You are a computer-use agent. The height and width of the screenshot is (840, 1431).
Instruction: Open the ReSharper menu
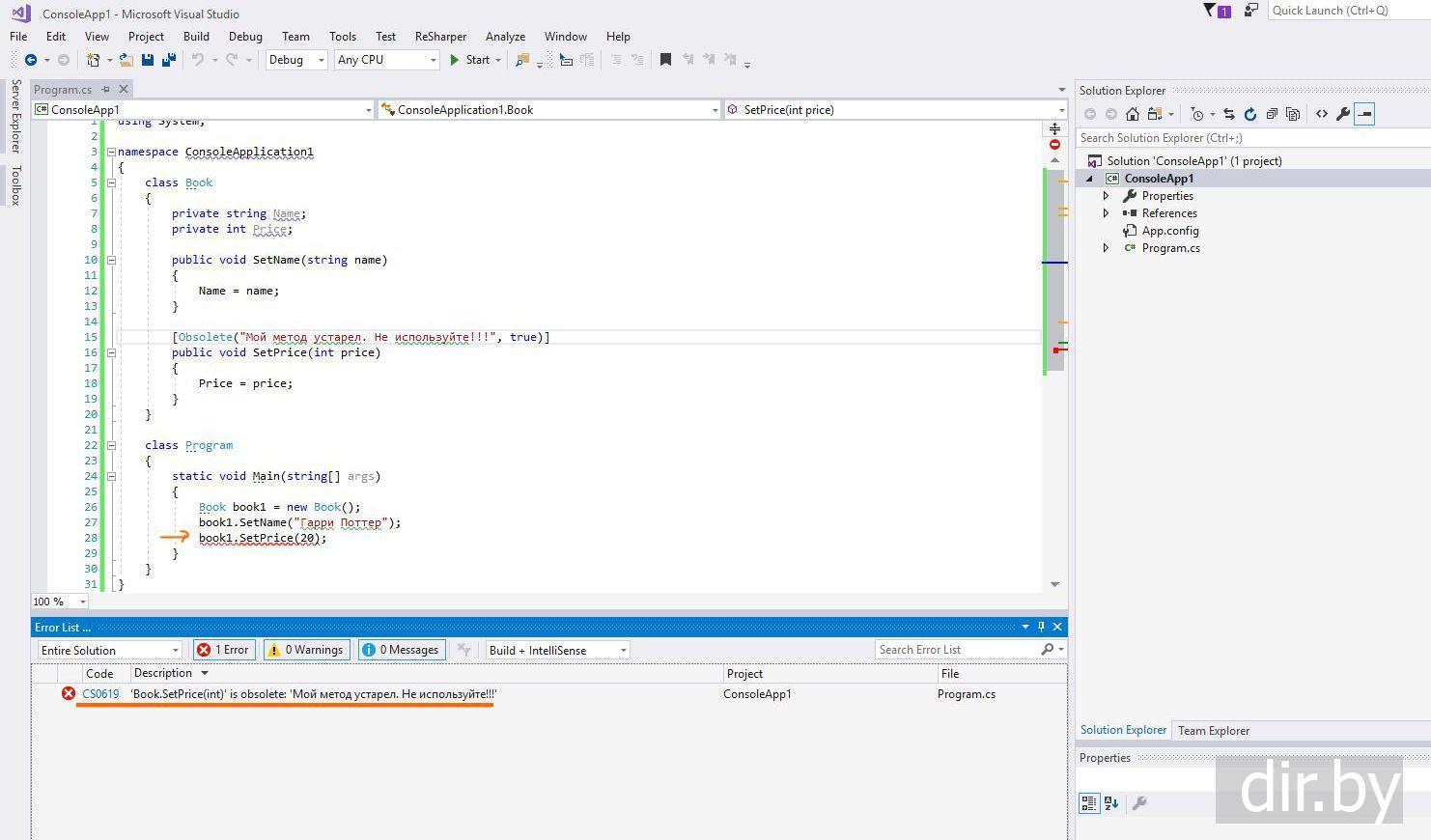click(x=440, y=37)
